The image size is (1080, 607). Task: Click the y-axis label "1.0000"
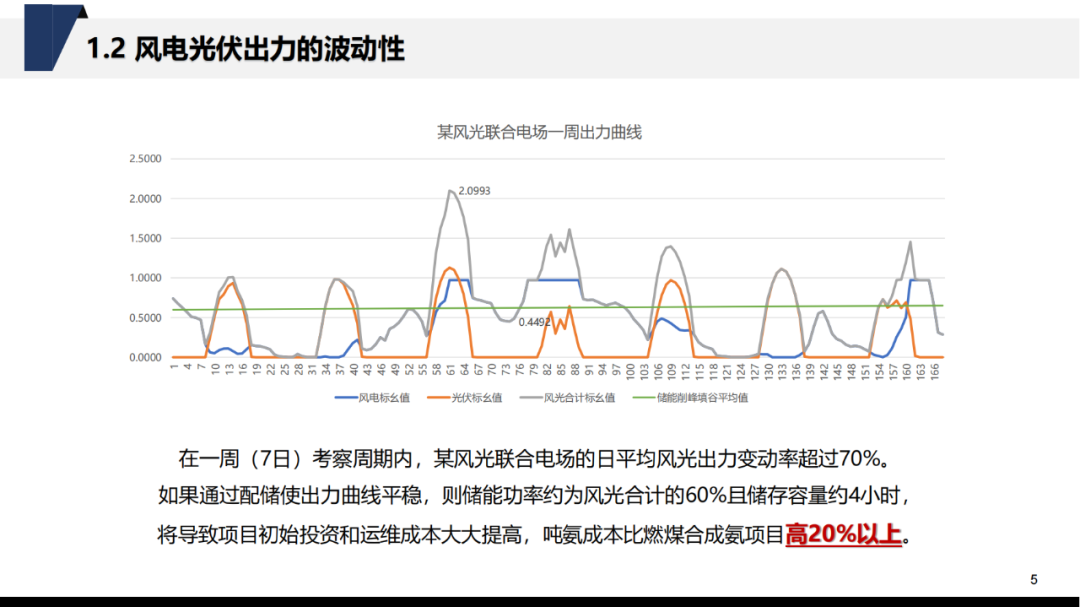(145, 278)
